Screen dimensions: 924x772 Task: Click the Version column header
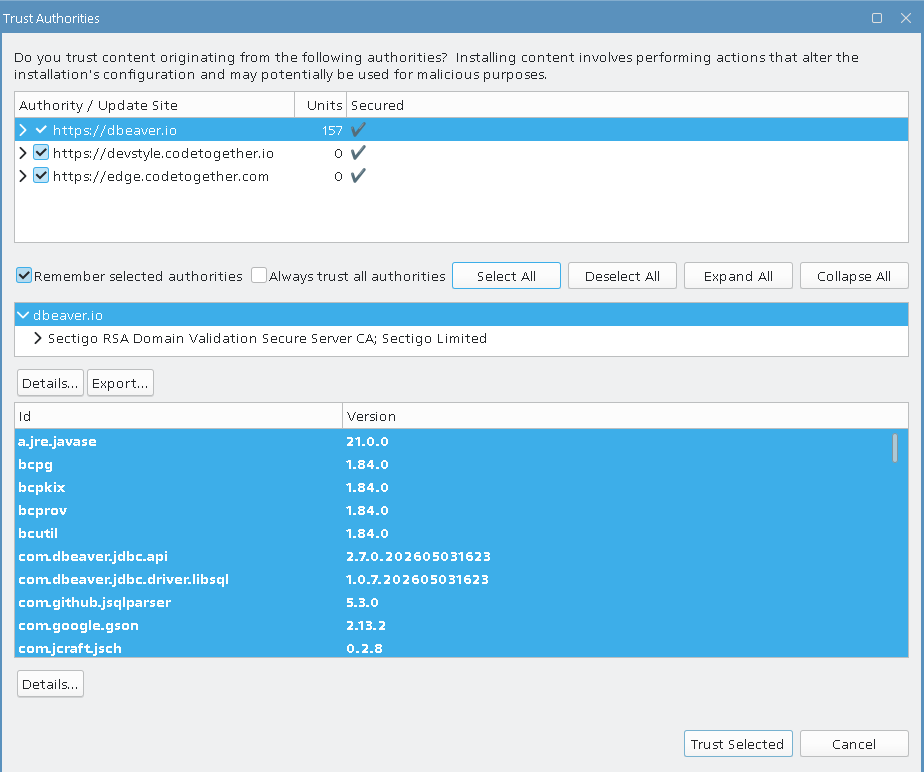(x=625, y=416)
